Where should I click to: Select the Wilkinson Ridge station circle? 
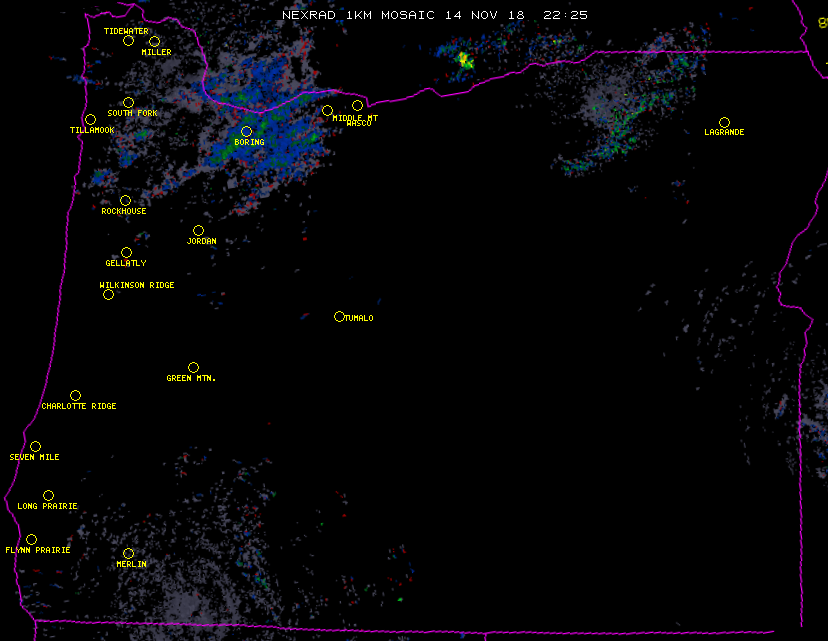[x=108, y=295]
